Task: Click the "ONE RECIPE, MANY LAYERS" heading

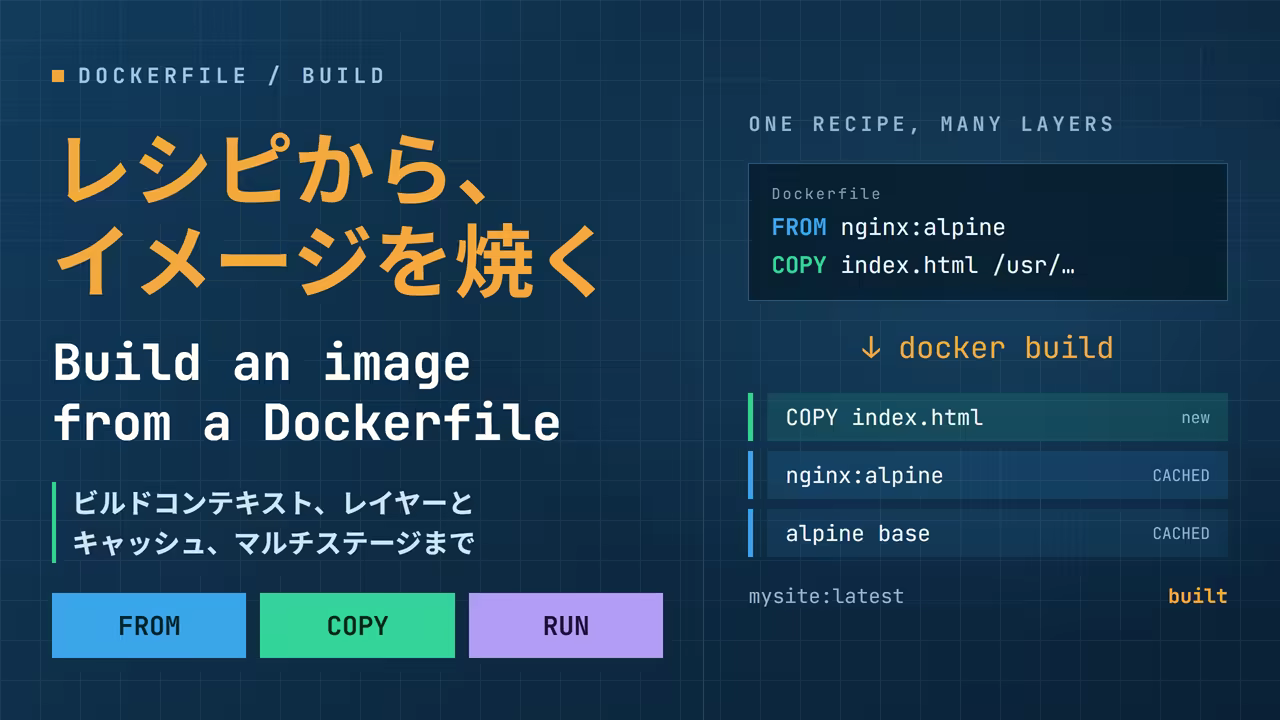Action: (x=931, y=124)
